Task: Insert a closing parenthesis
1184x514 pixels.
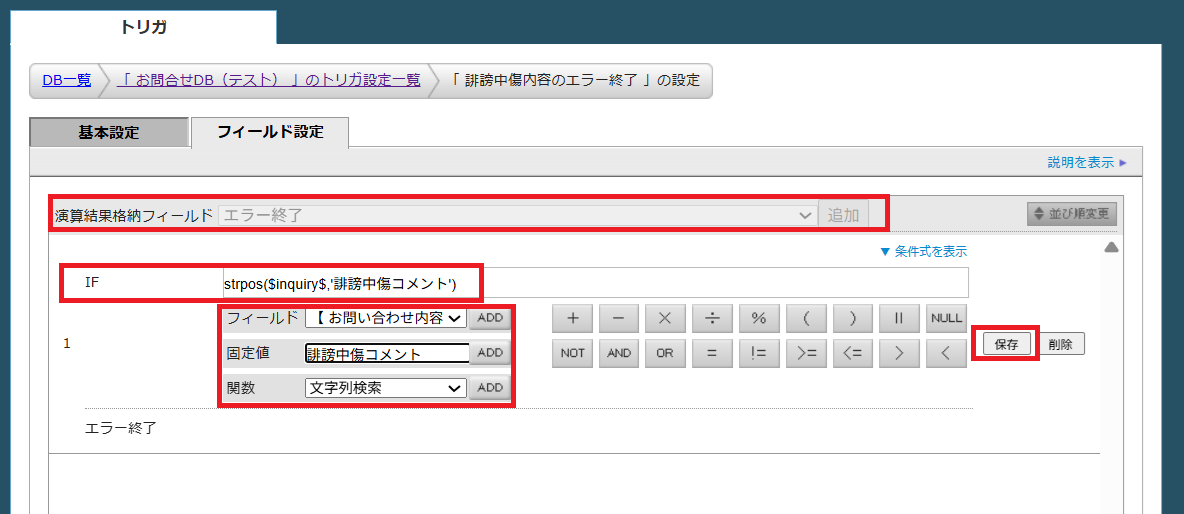Action: (853, 319)
